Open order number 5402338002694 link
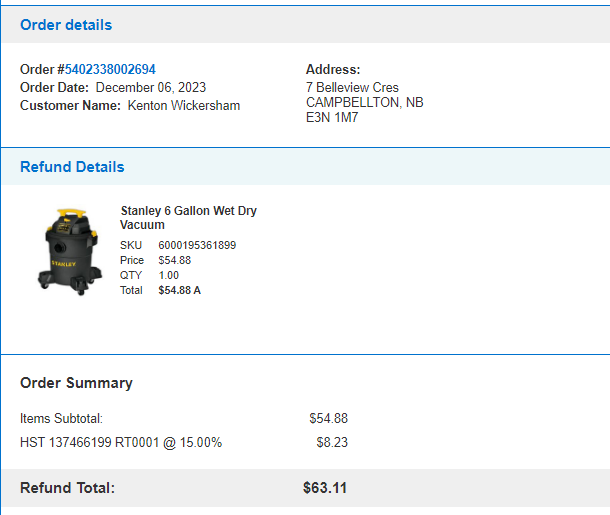610x515 pixels. pyautogui.click(x=110, y=69)
